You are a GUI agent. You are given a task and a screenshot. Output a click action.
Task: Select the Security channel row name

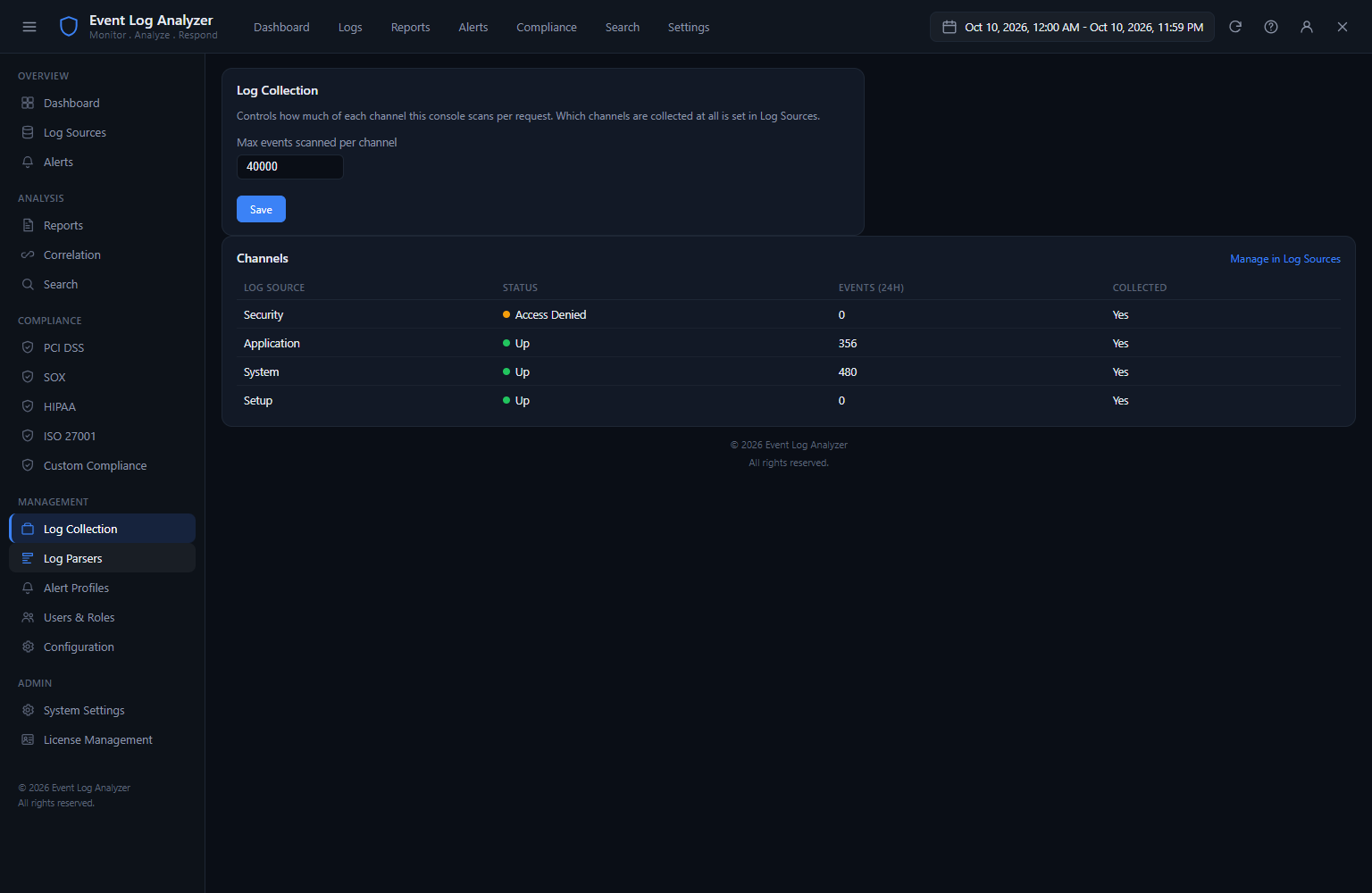point(264,314)
